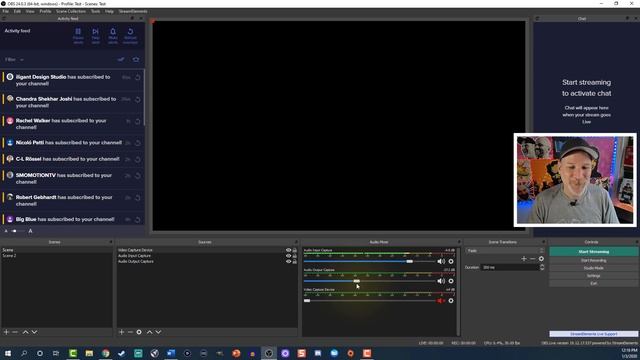This screenshot has width=640, height=360.
Task: Open the Video Capture Device mixer settings gear
Action: click(x=451, y=301)
